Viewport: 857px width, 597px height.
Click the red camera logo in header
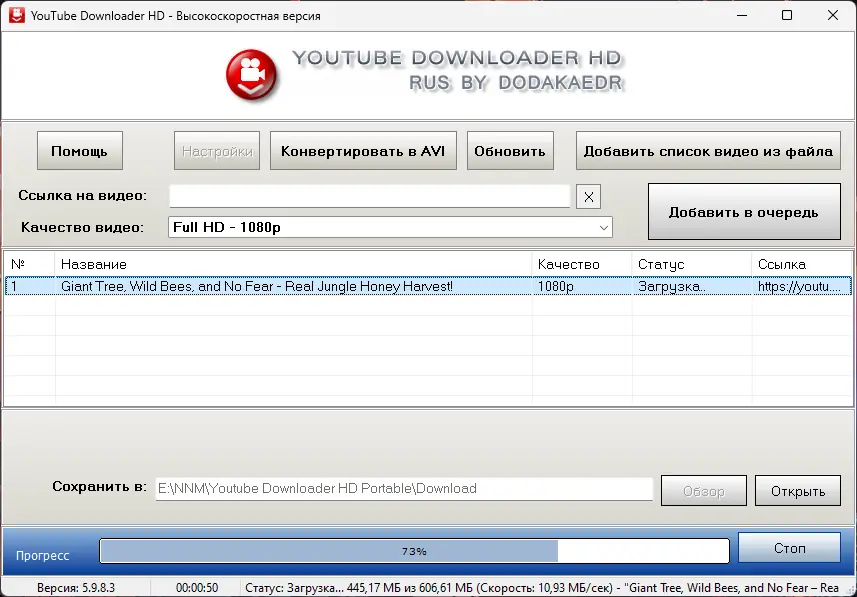252,75
